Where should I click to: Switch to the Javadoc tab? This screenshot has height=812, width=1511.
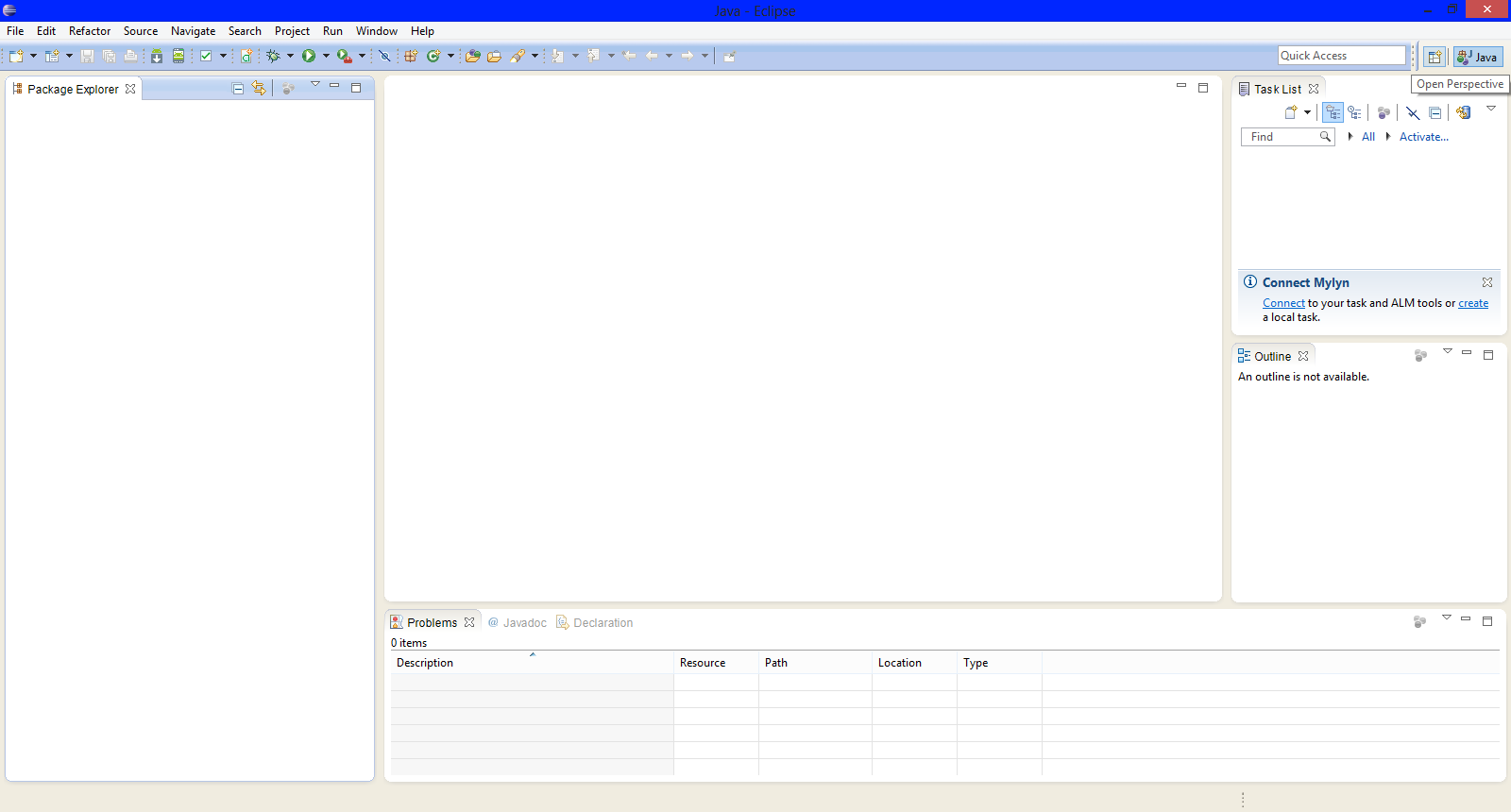click(518, 623)
